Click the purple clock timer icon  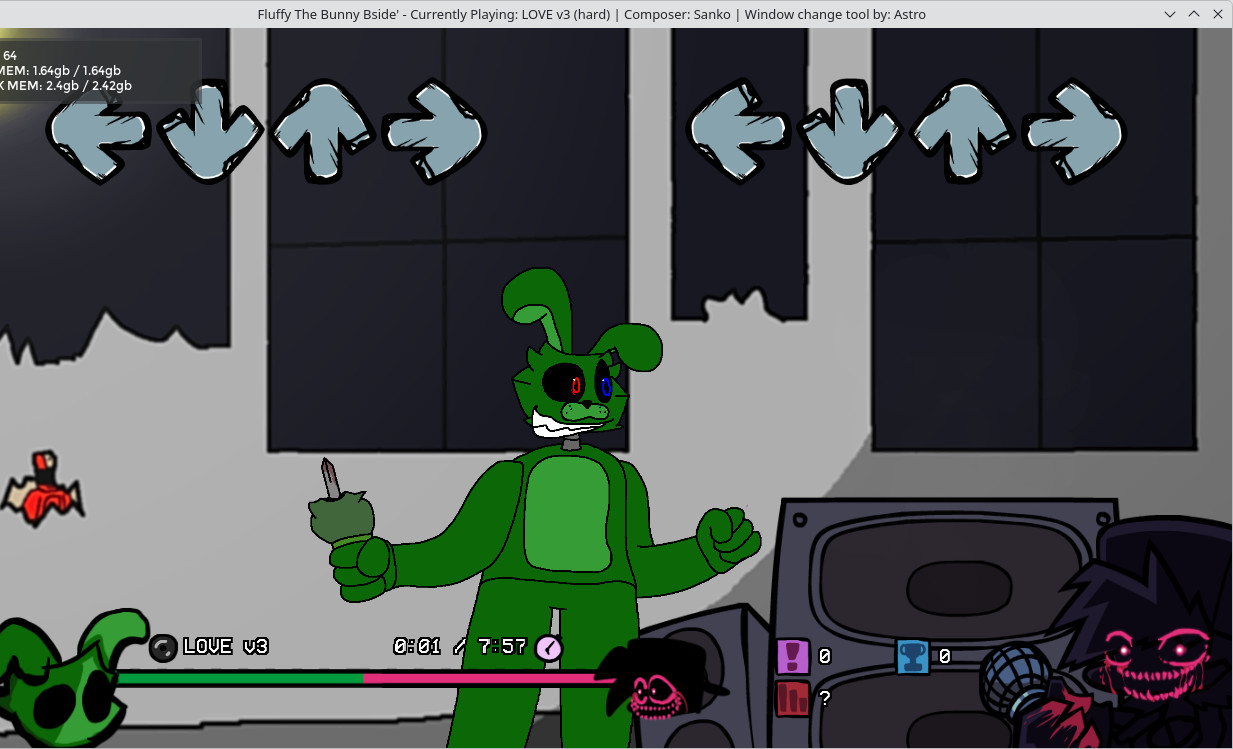coord(548,648)
